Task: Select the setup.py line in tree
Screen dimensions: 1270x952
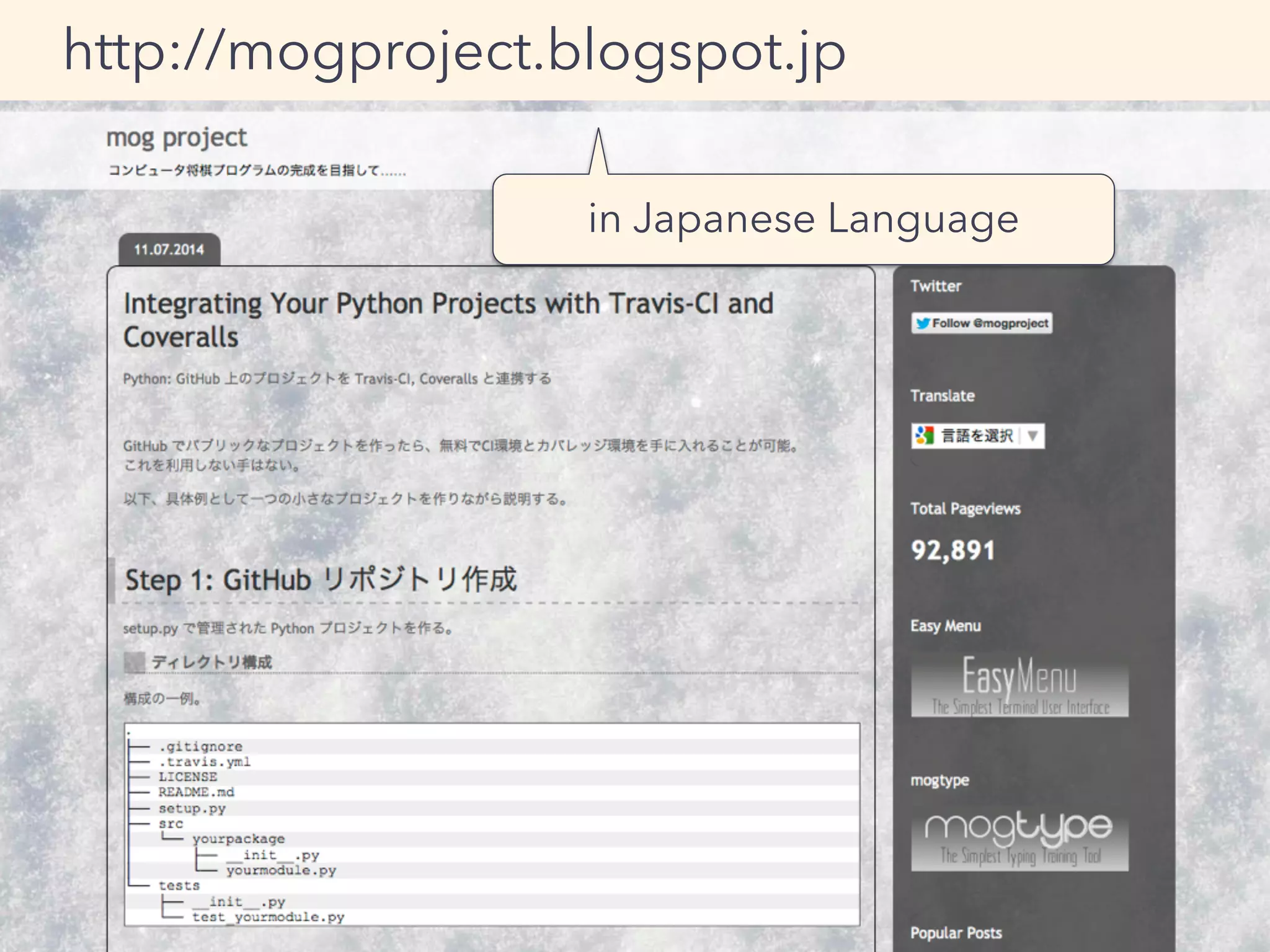Action: (192, 808)
